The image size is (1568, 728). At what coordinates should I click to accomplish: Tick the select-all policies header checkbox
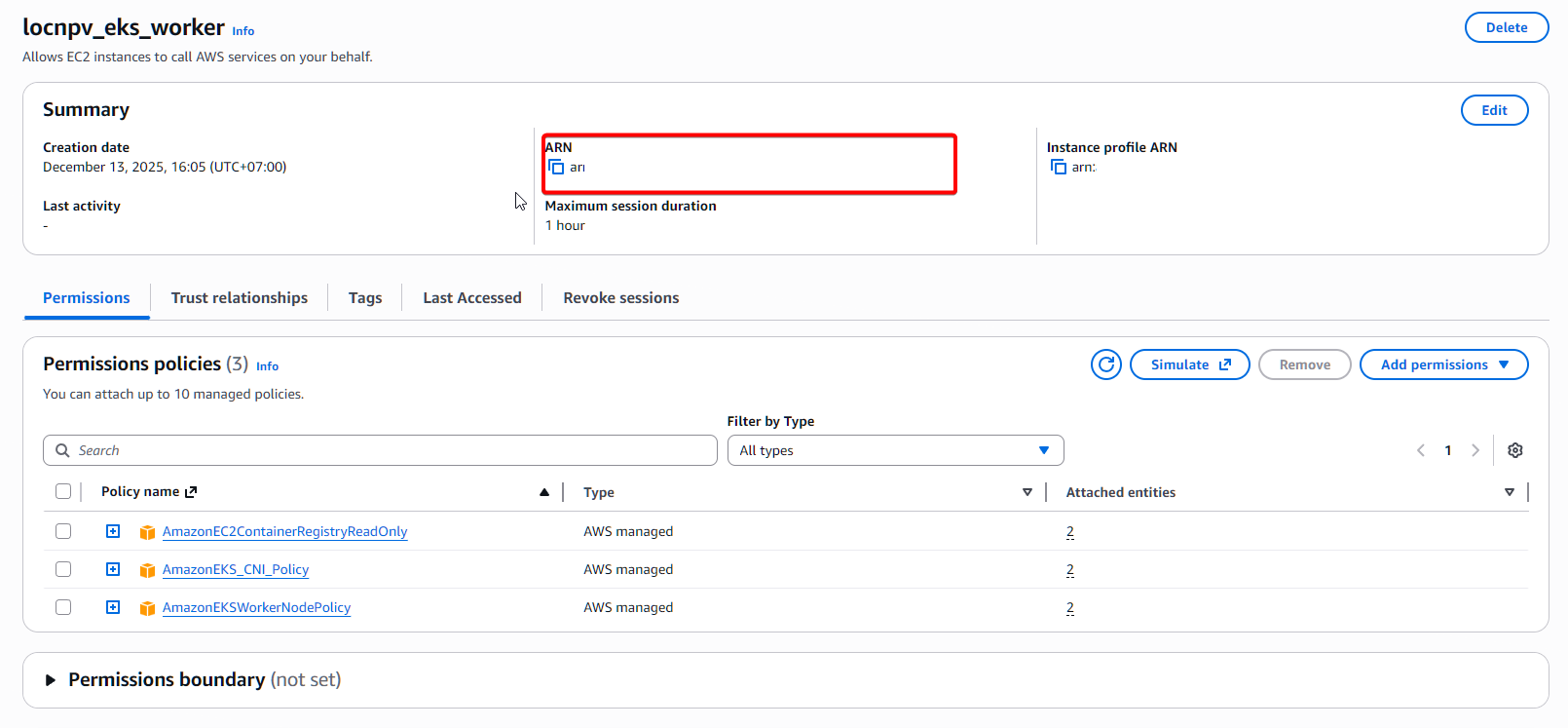point(63,491)
